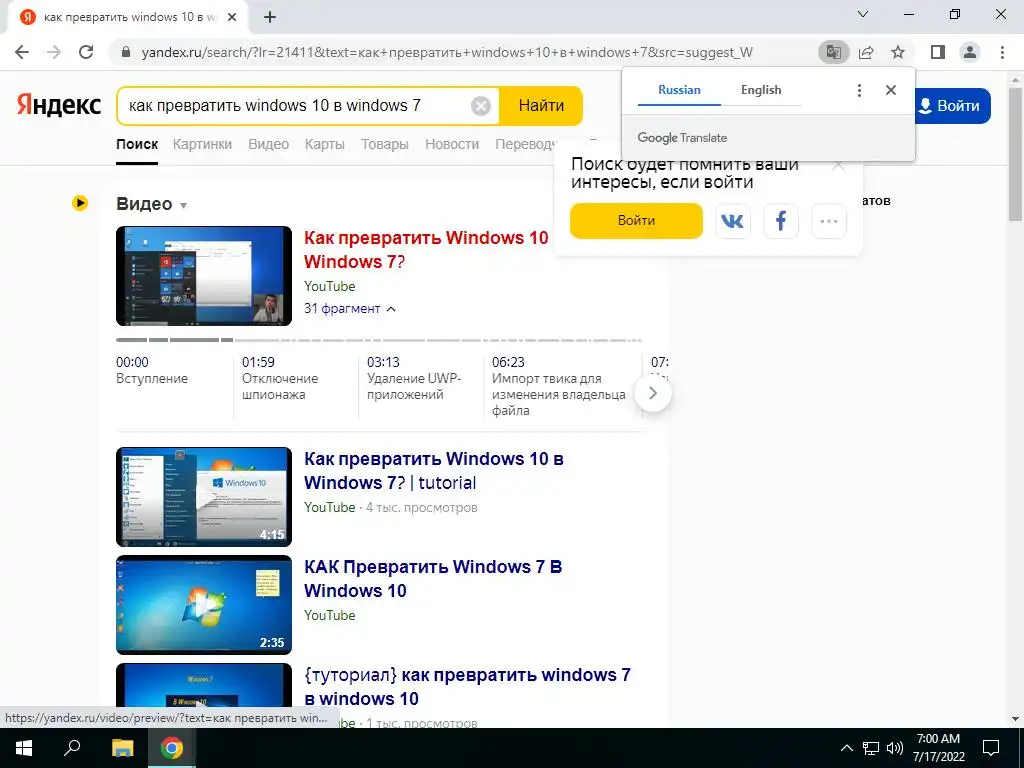Screen dimensions: 1024x768
Task: Open red-titled link Как превратить Windows 10
Action: [x=426, y=250]
